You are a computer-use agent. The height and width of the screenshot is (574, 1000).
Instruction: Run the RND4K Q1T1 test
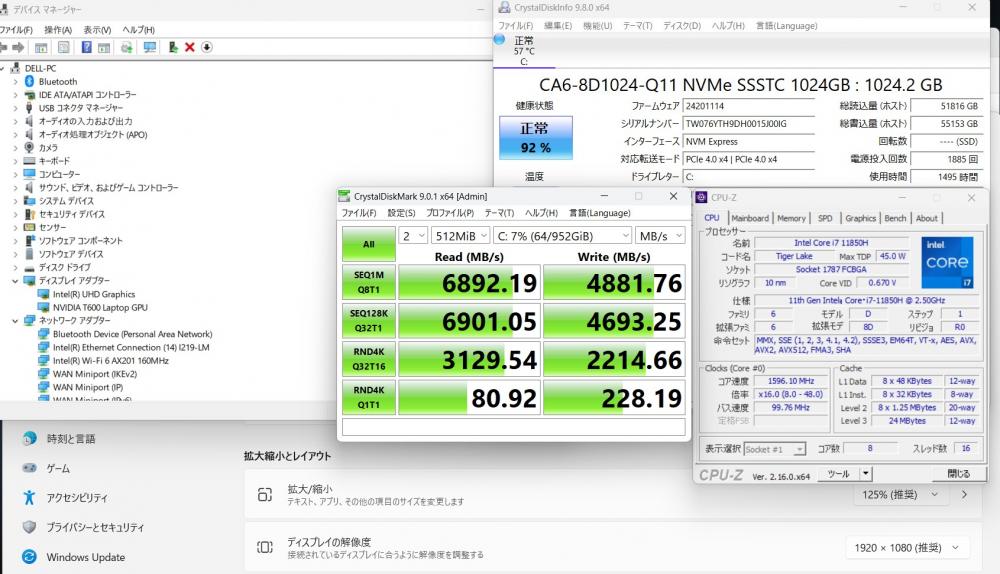[x=369, y=397]
